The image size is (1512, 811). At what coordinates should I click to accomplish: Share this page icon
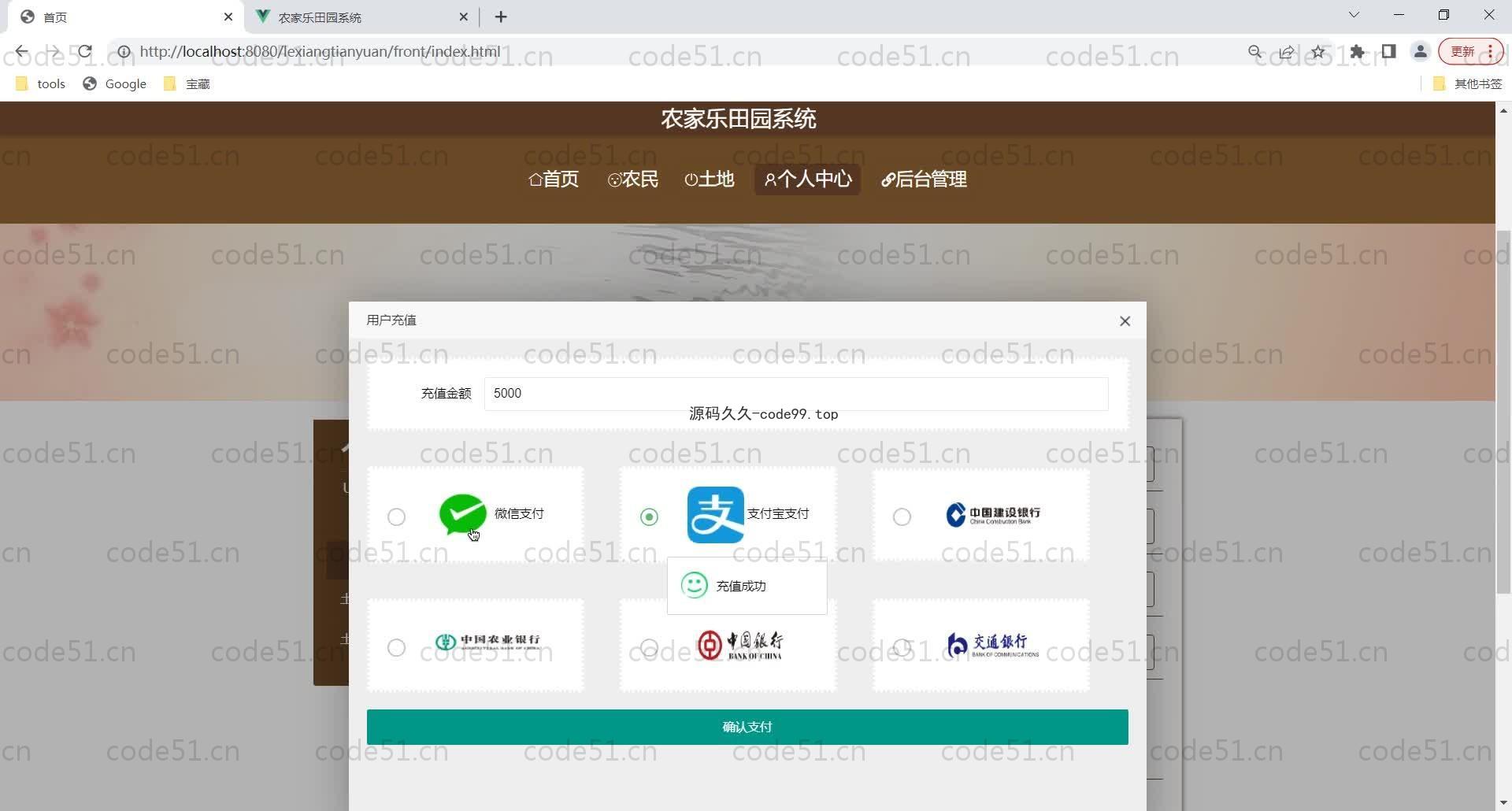1287,52
